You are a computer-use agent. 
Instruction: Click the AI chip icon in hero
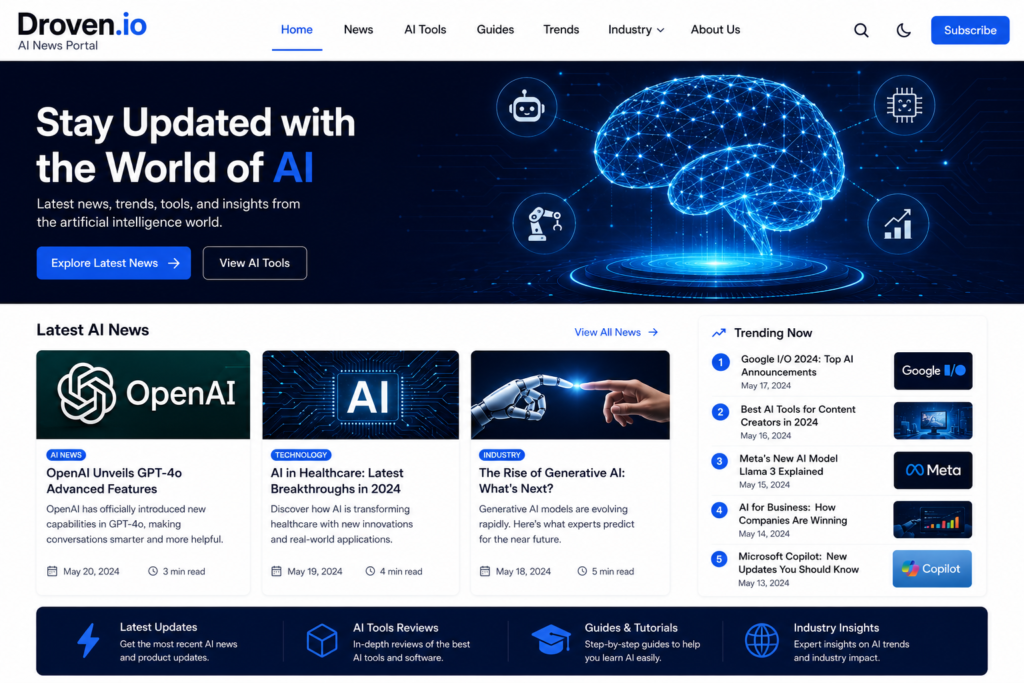(904, 104)
